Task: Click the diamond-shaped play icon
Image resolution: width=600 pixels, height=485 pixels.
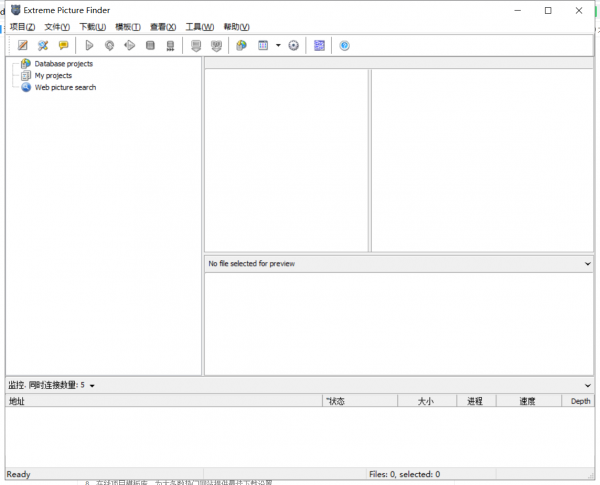Action: coord(130,46)
